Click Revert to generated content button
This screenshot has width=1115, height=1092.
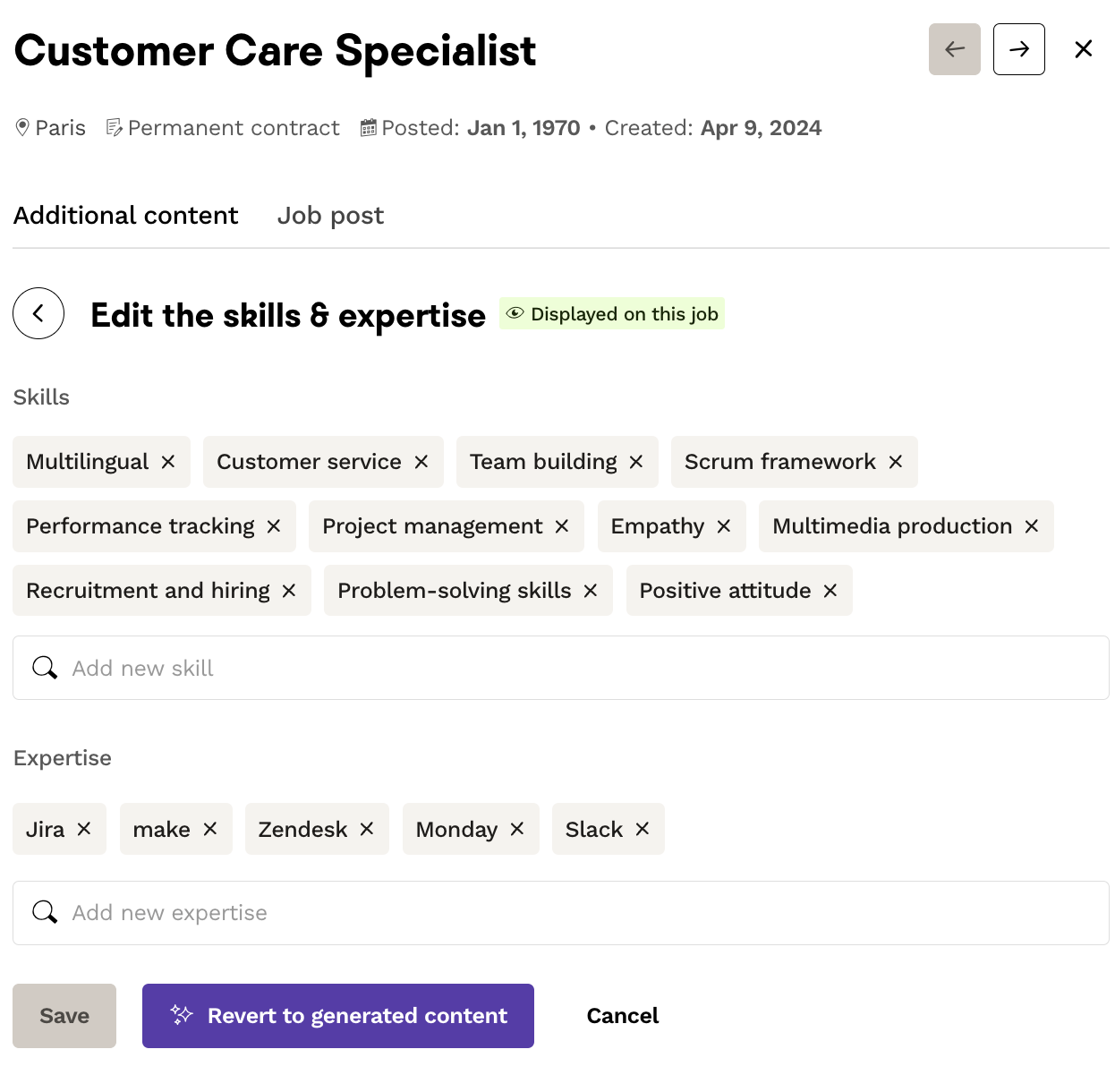pyautogui.click(x=338, y=1016)
